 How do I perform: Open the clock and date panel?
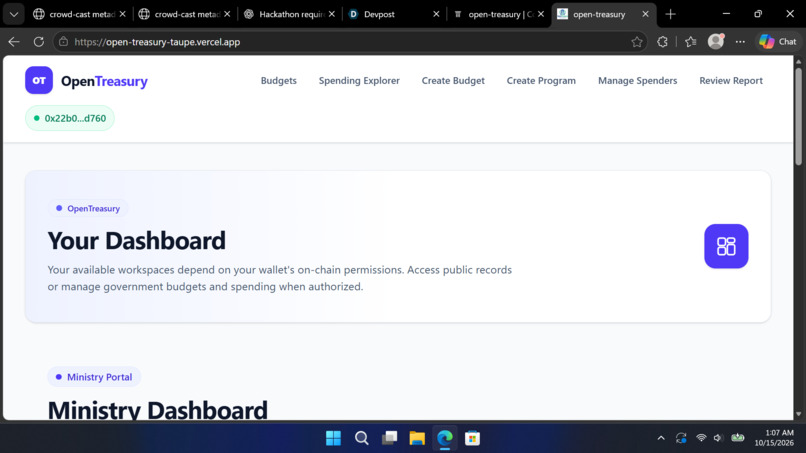(774, 438)
